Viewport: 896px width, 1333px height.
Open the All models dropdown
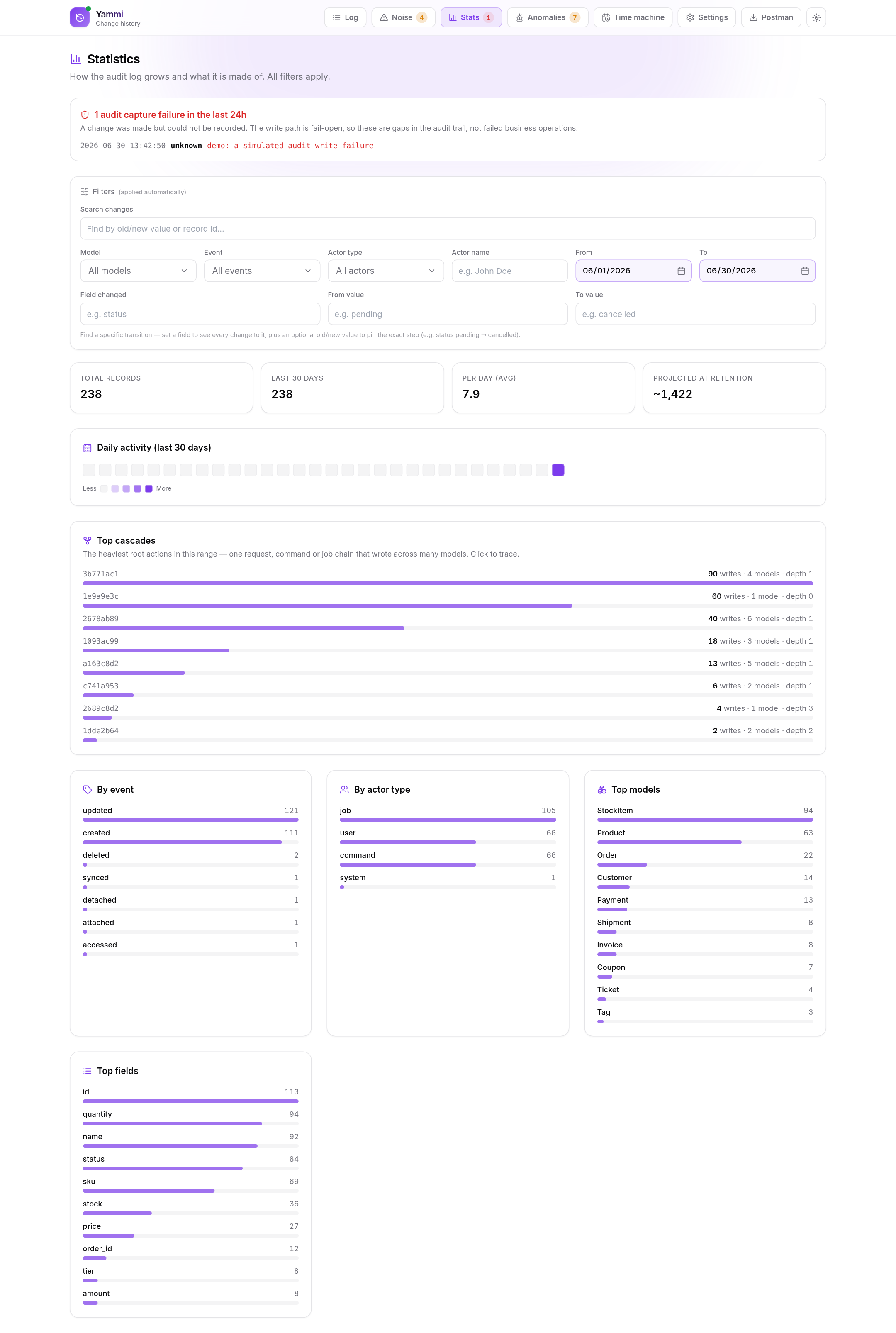(138, 271)
